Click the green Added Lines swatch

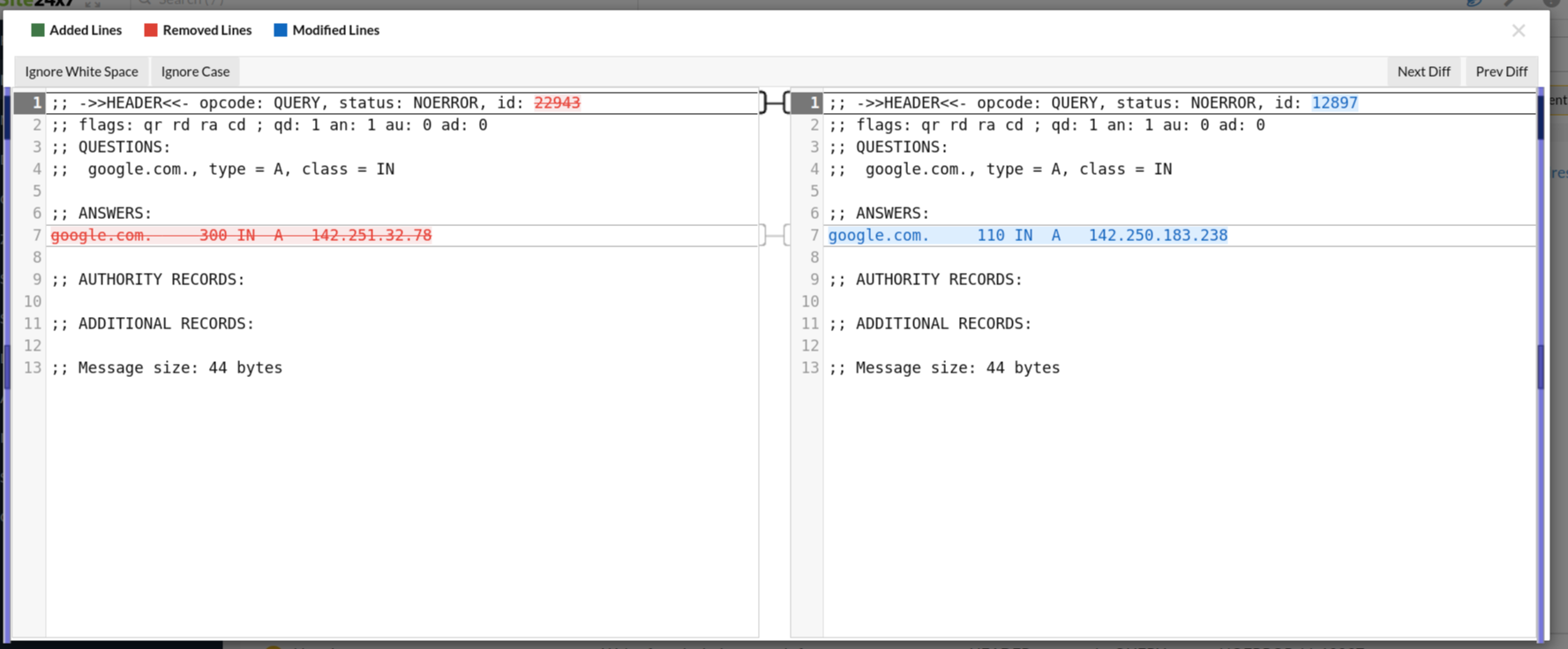click(38, 30)
